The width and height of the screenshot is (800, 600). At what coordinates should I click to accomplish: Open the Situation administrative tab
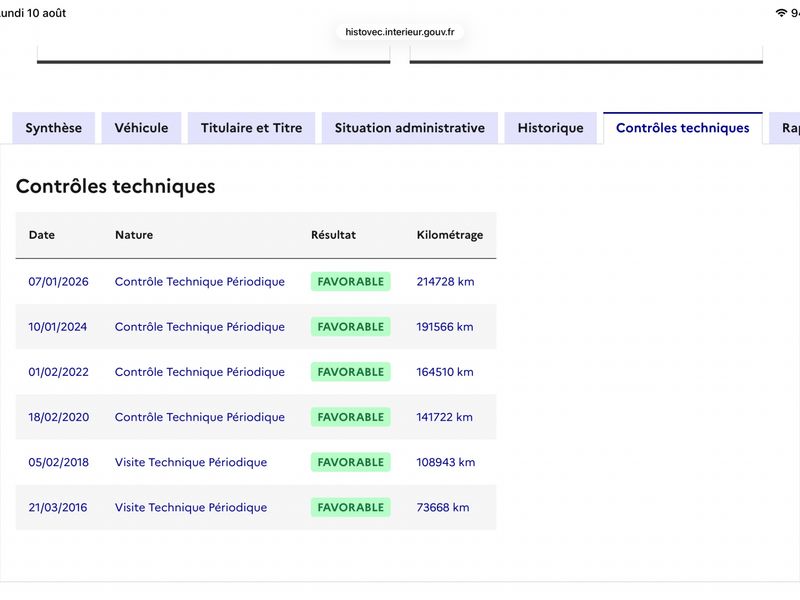(x=410, y=128)
